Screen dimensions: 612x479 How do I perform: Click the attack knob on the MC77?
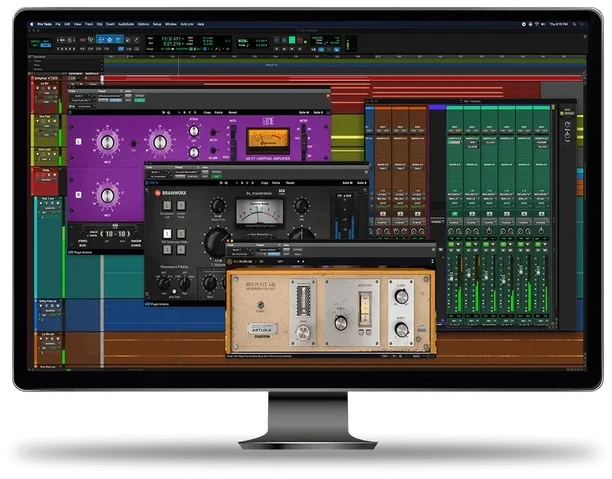194,131
